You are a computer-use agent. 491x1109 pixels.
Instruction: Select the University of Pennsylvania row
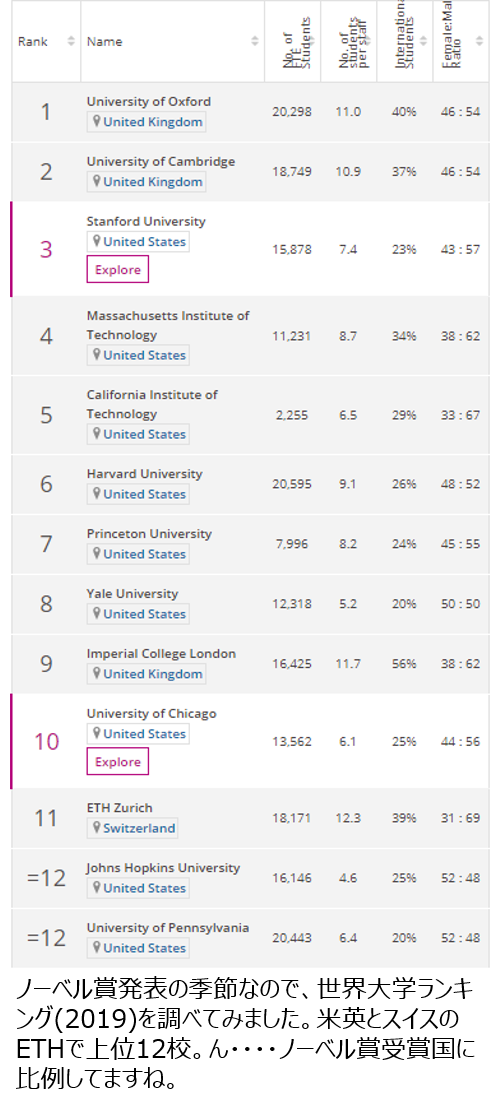250,938
